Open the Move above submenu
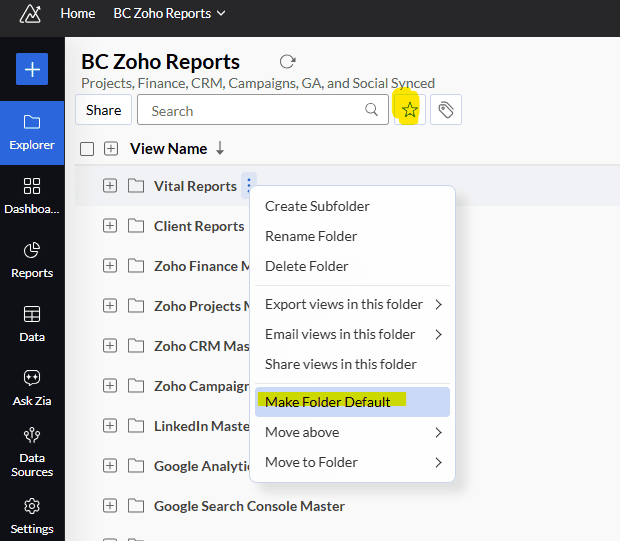 point(352,432)
